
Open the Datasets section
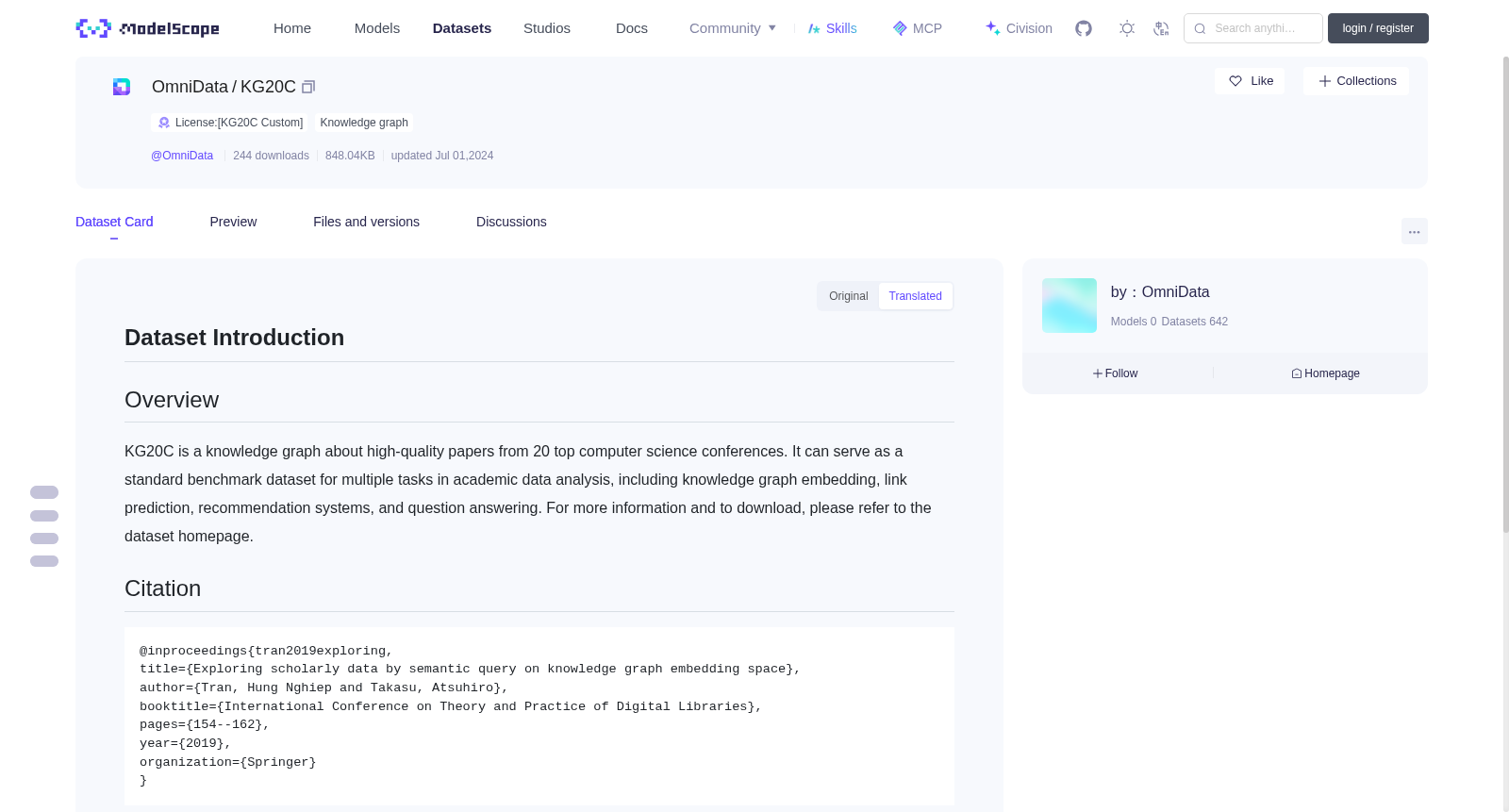(x=462, y=28)
